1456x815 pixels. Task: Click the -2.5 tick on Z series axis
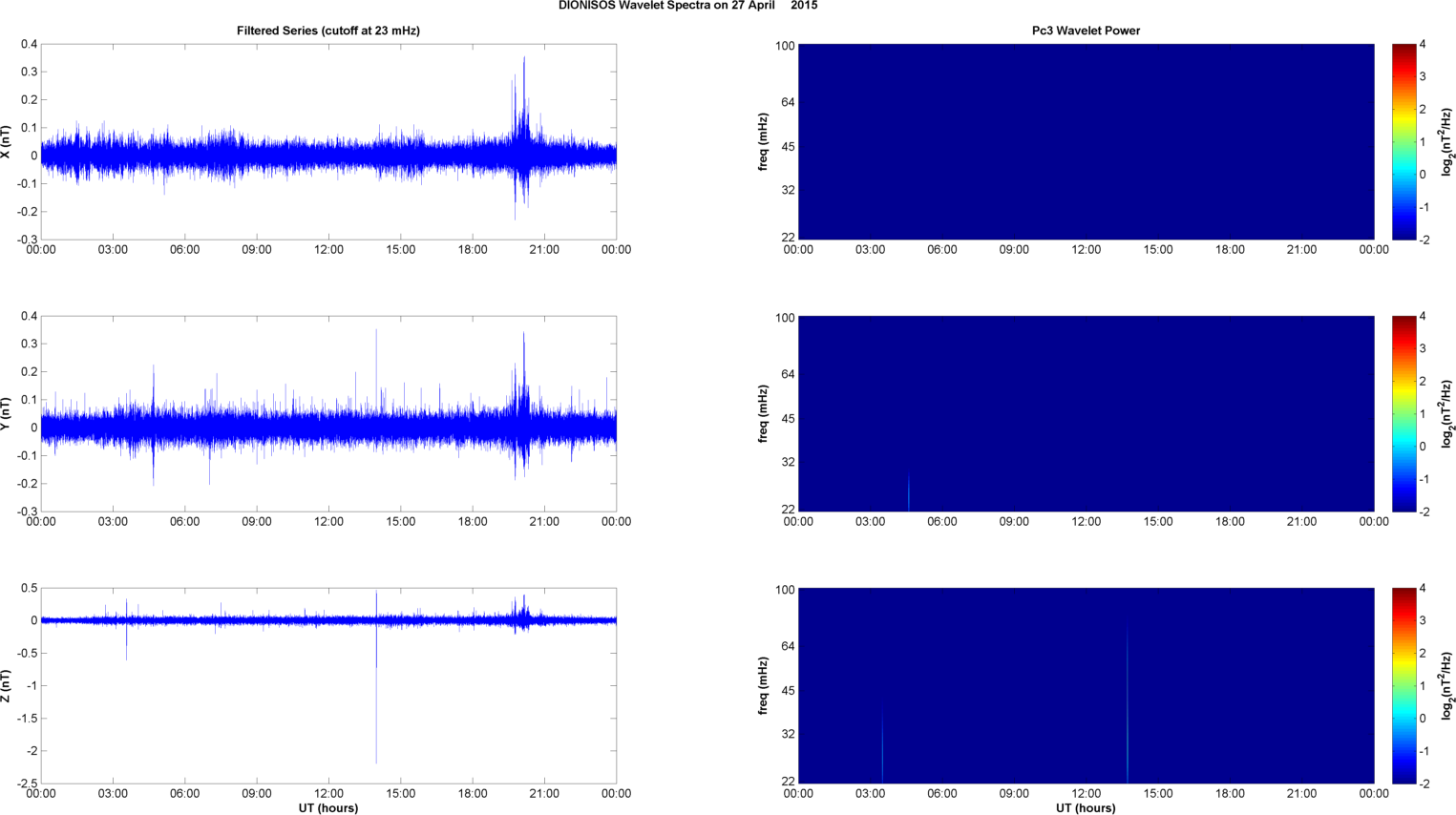(26, 784)
